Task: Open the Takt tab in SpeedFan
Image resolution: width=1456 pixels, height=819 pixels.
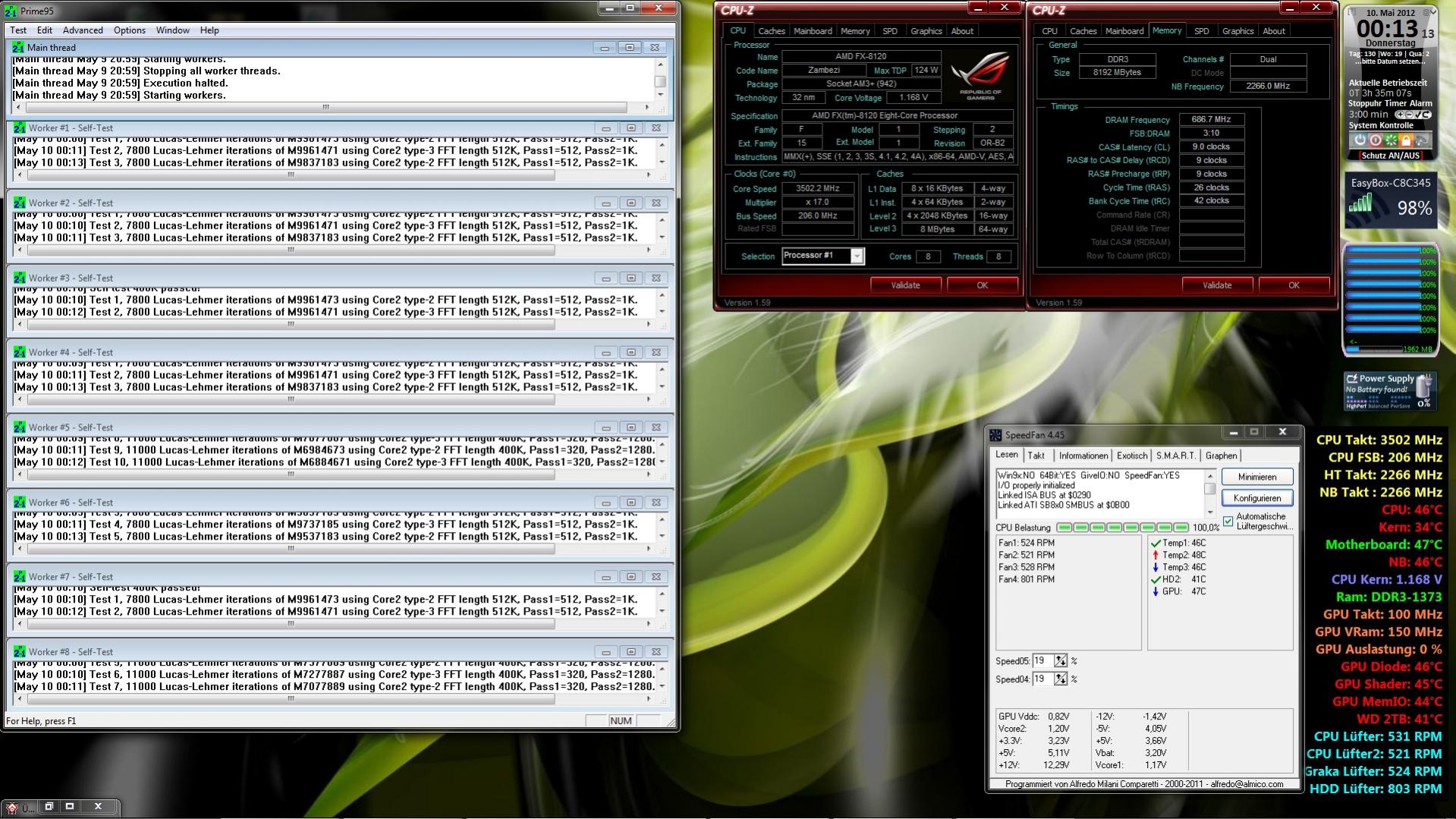Action: (1036, 455)
